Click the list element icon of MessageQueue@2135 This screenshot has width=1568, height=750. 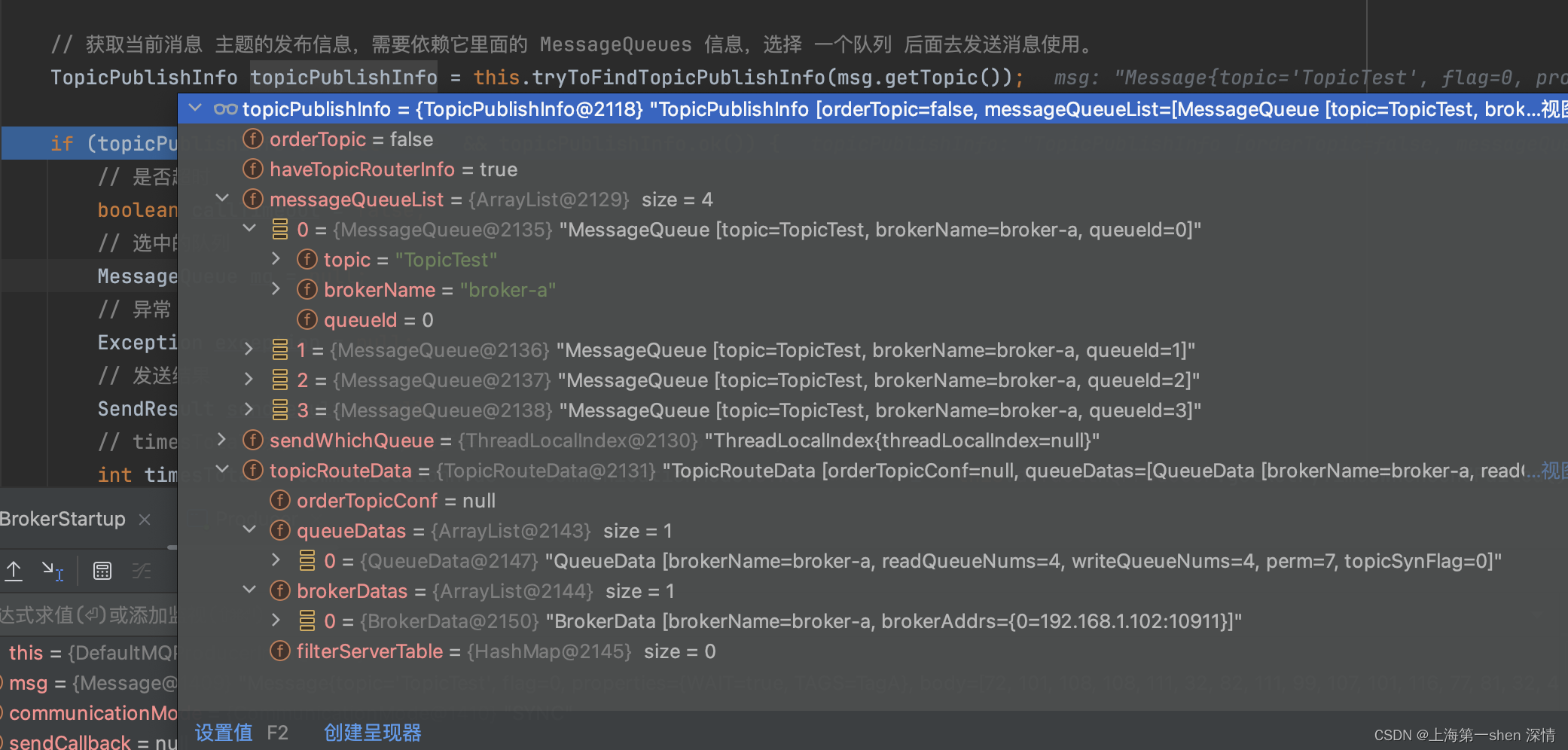click(x=280, y=230)
